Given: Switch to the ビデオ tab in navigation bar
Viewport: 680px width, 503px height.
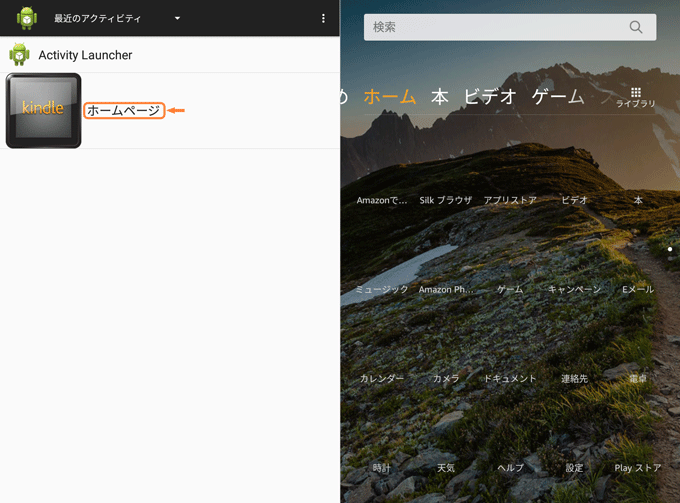Looking at the screenshot, I should point(490,96).
